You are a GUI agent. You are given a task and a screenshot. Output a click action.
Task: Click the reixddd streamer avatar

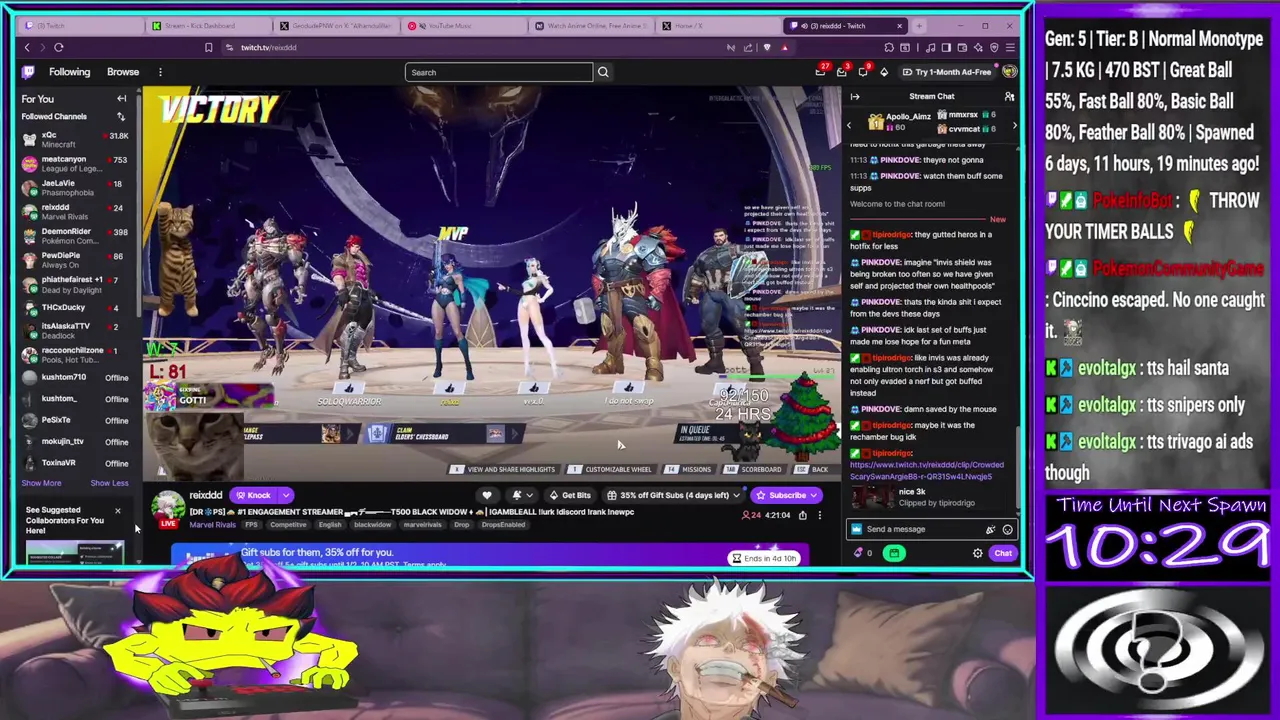pyautogui.click(x=168, y=507)
